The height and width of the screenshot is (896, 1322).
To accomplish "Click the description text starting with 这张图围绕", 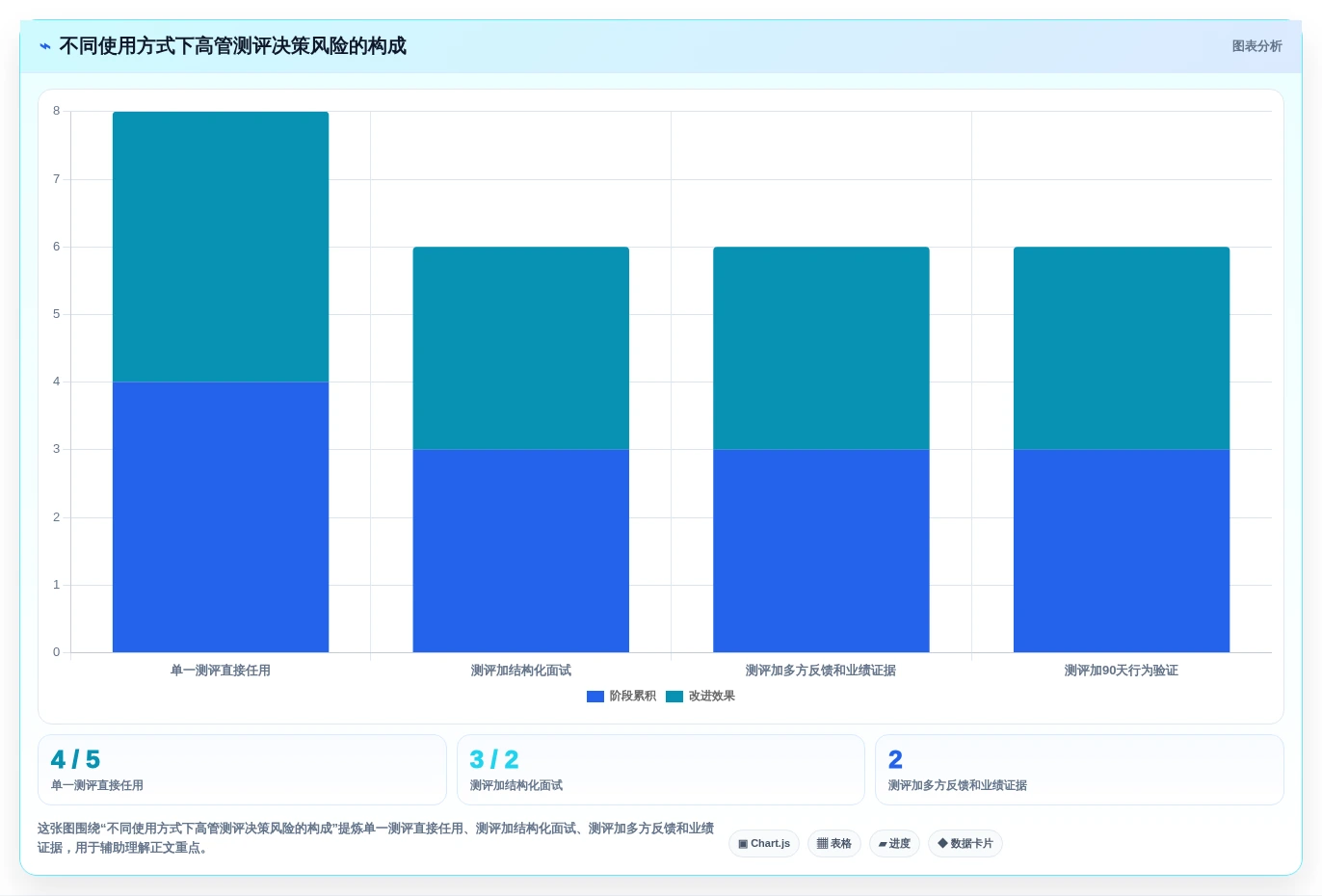I will 376,838.
